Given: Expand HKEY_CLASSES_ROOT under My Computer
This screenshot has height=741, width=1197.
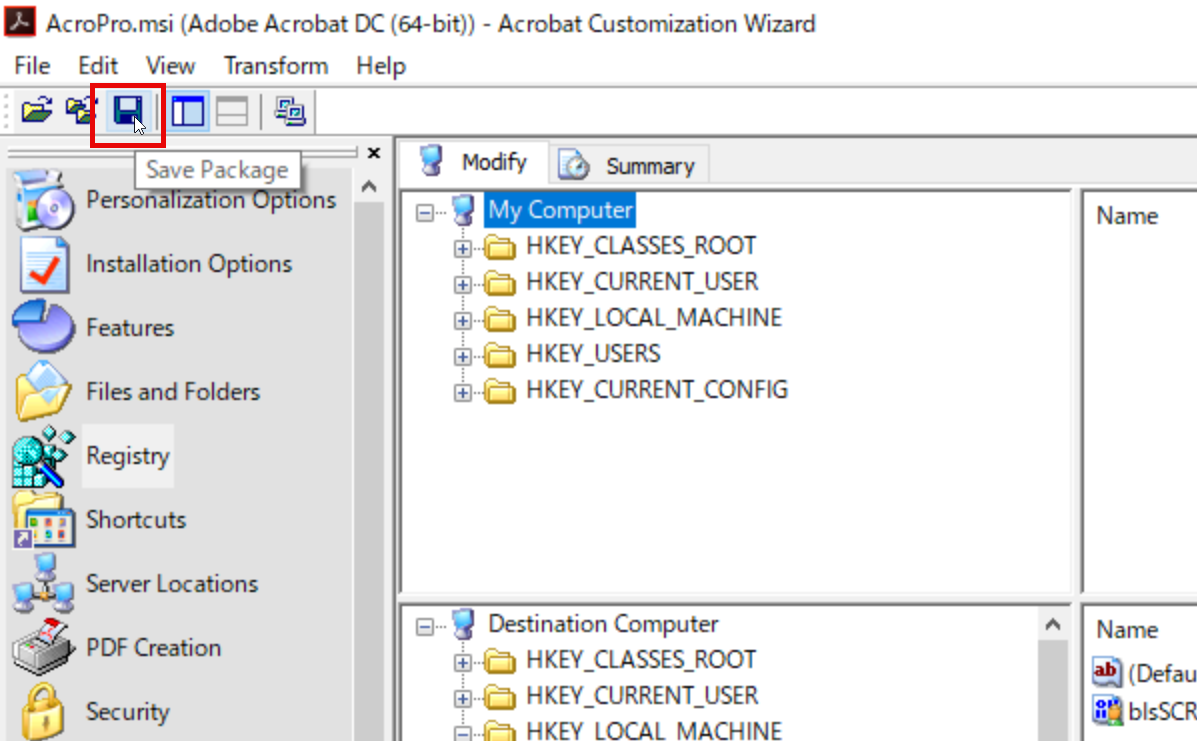Looking at the screenshot, I should (x=462, y=246).
